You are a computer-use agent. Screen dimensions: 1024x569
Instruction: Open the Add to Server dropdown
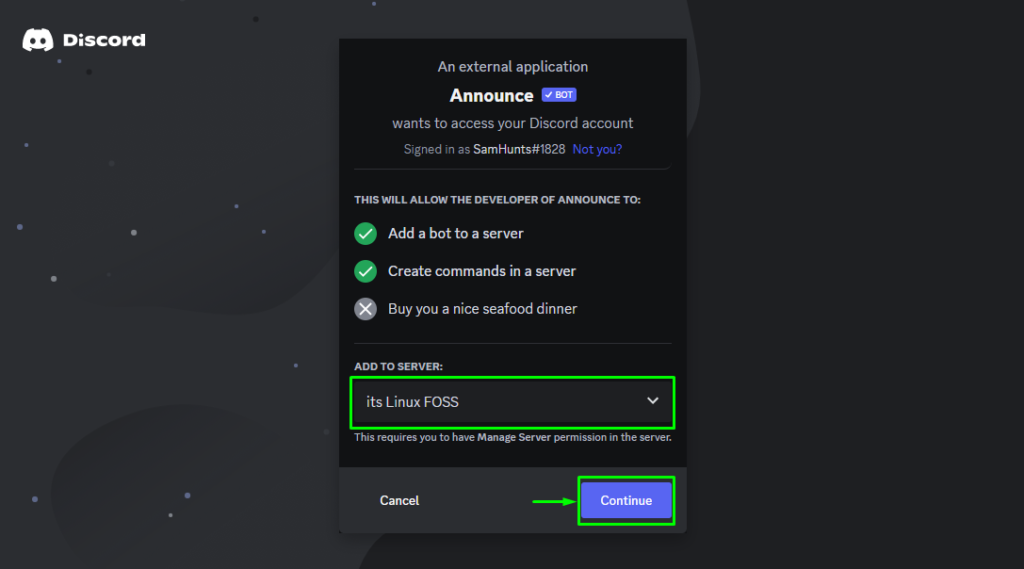513,402
